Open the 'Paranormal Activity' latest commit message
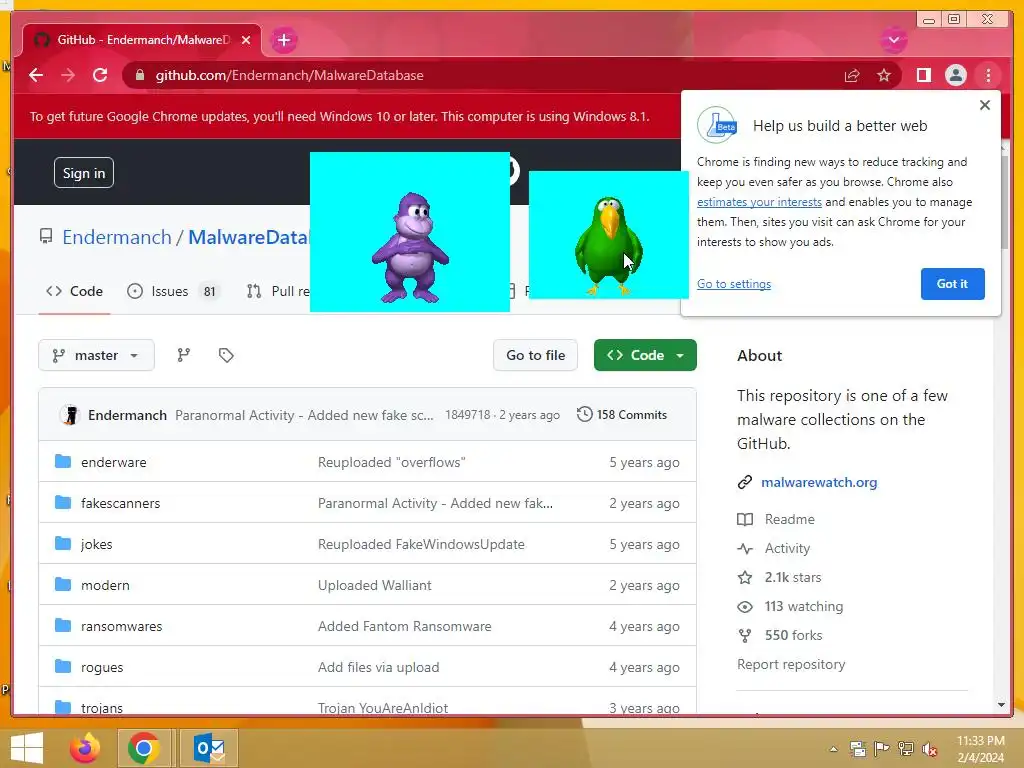1024x768 pixels. tap(304, 415)
